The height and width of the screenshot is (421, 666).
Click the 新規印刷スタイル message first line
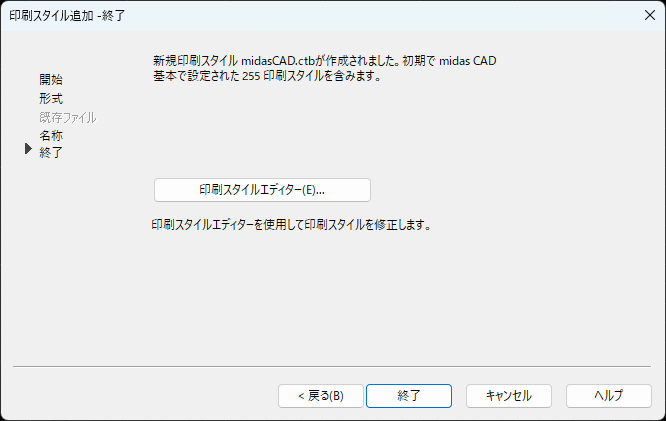[325, 61]
